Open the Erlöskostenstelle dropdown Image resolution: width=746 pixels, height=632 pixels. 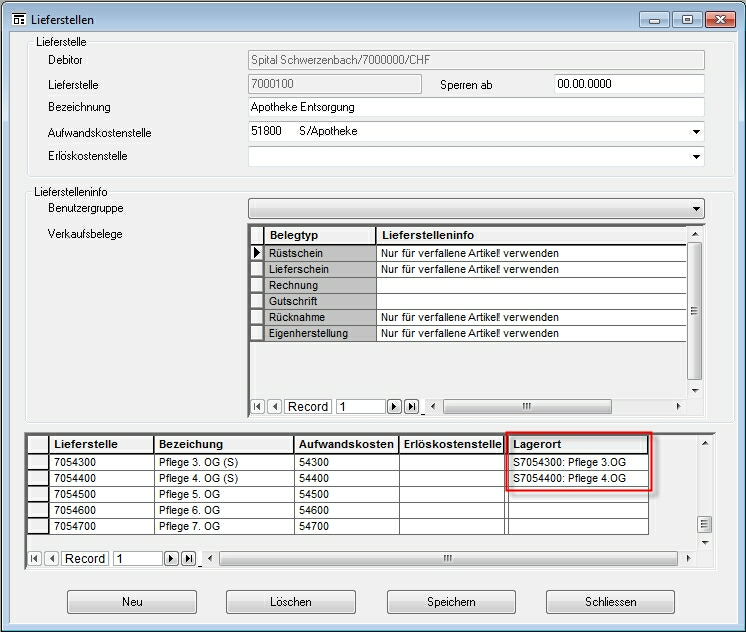pos(695,157)
